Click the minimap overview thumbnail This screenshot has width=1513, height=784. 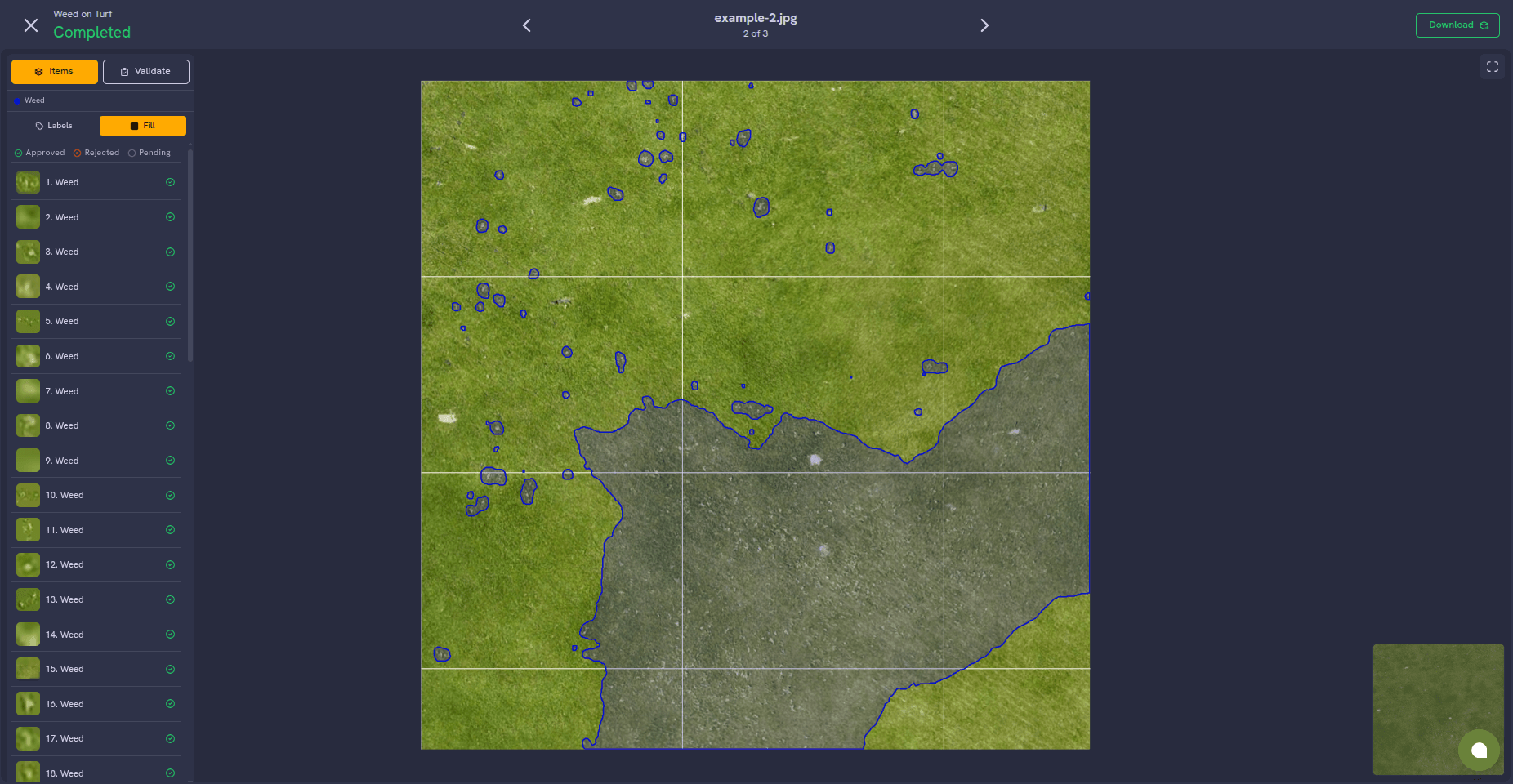pyautogui.click(x=1438, y=710)
